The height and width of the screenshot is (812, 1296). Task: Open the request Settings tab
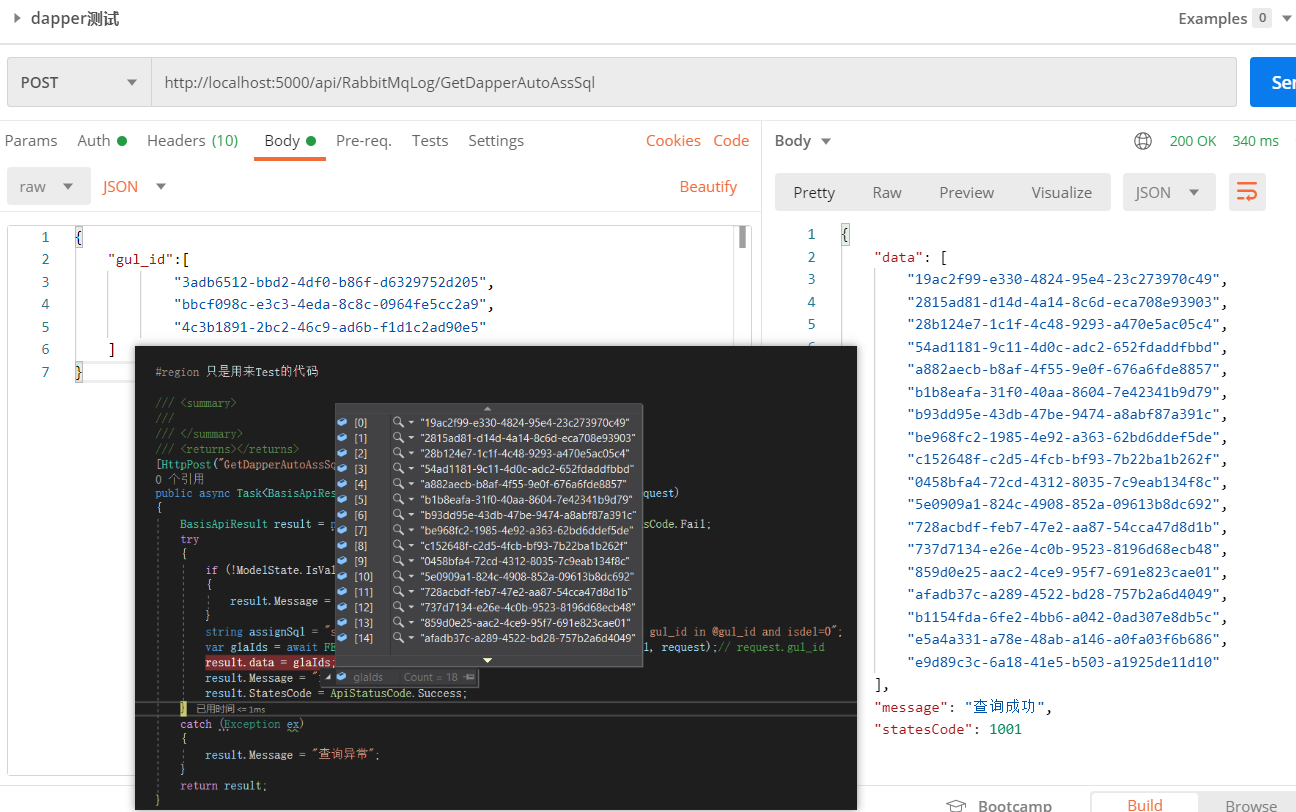496,141
